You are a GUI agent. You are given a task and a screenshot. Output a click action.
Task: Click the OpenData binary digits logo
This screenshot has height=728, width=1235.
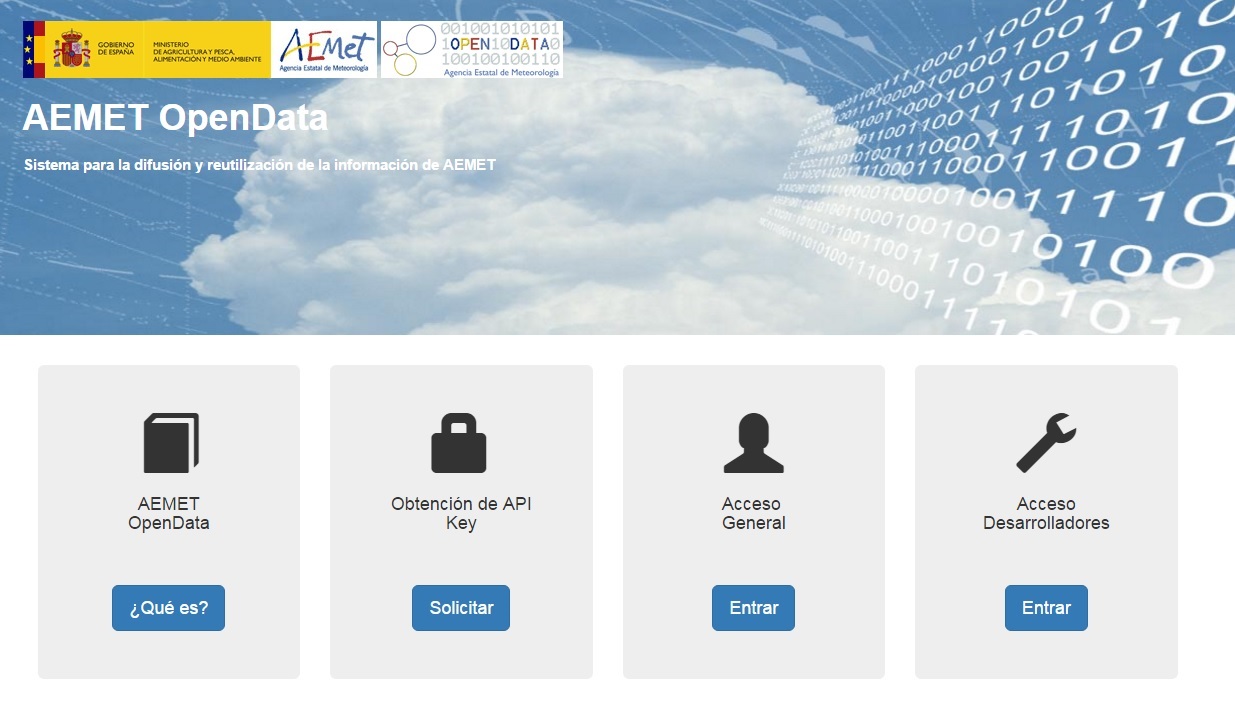point(472,50)
